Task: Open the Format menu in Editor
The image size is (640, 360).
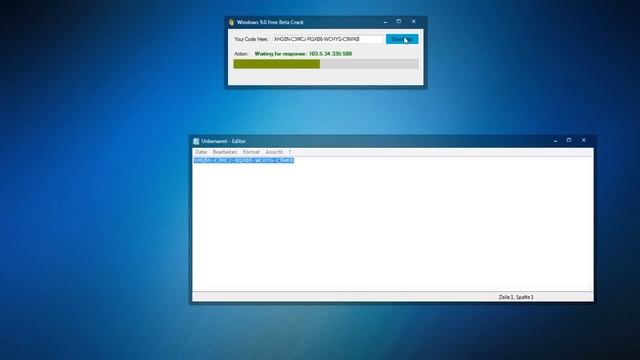Action: tap(251, 152)
